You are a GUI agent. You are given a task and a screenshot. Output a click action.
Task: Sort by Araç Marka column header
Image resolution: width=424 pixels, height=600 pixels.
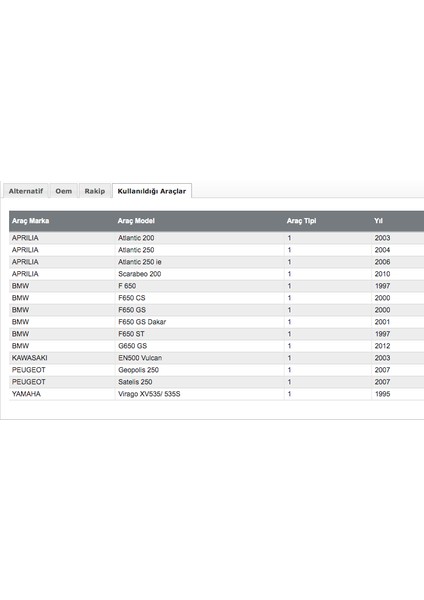[30, 221]
